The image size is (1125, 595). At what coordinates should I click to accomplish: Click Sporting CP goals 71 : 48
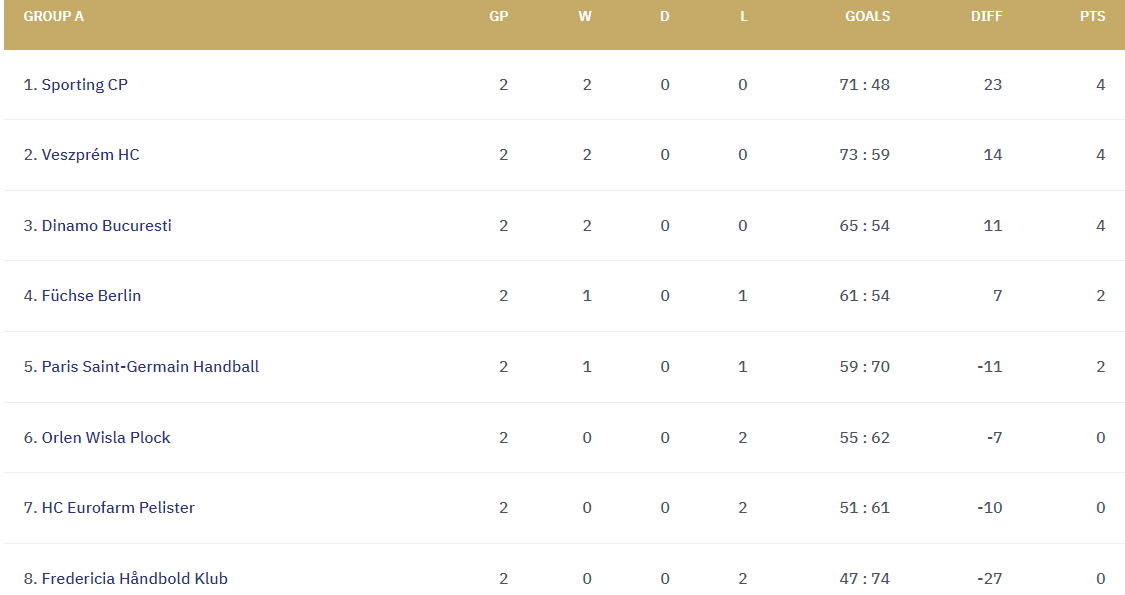click(865, 85)
